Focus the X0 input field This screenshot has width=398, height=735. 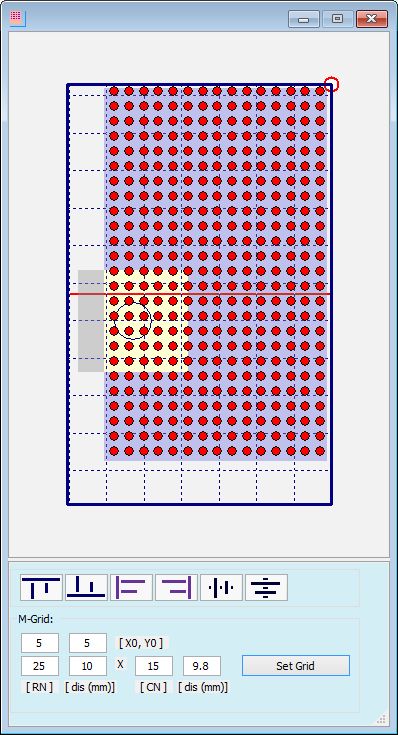pyautogui.click(x=40, y=643)
